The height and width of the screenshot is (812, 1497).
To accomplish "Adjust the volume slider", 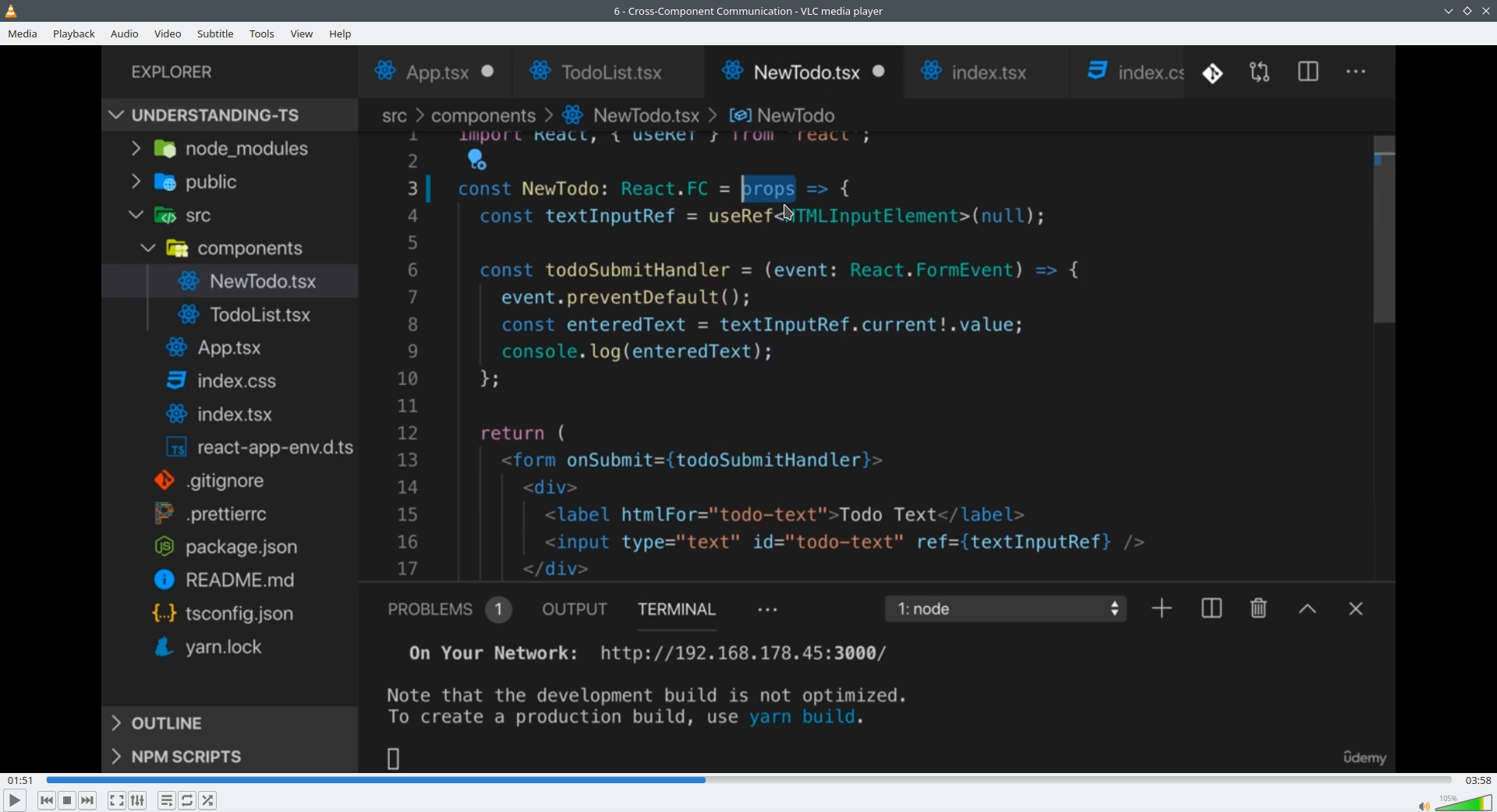I will (1463, 803).
